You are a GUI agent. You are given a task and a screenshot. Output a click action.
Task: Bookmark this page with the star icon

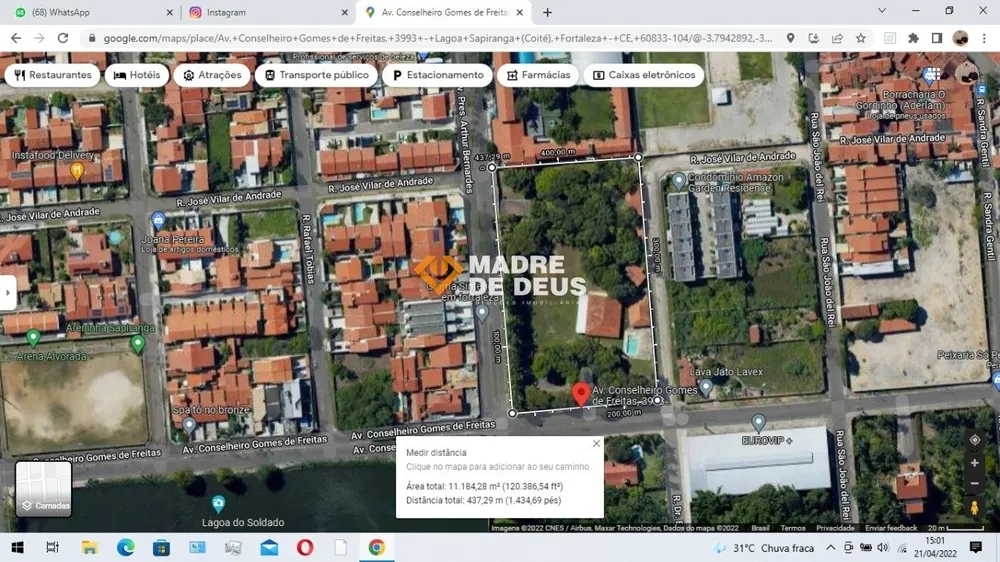(x=861, y=38)
